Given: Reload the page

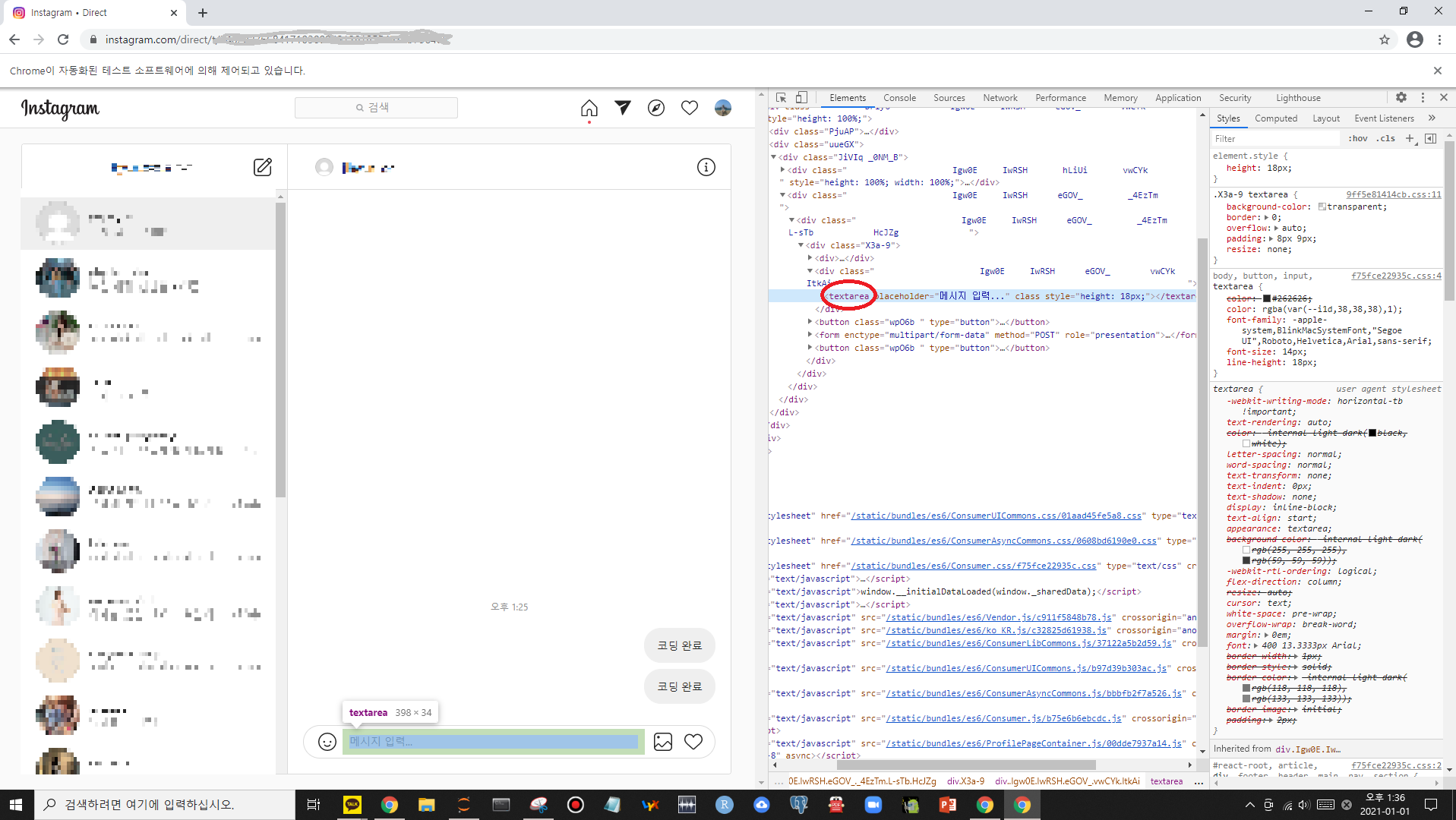Looking at the screenshot, I should coord(63,39).
